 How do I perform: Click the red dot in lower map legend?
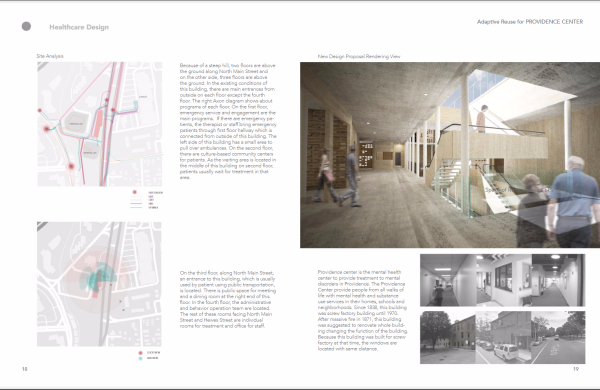pyautogui.click(x=140, y=352)
